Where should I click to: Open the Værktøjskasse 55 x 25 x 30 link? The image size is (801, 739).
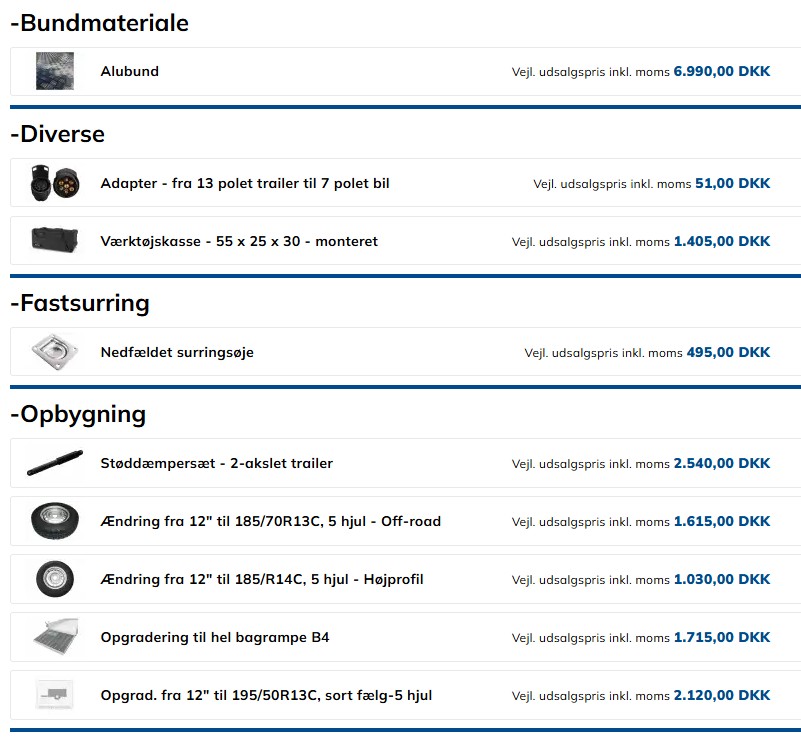(239, 241)
